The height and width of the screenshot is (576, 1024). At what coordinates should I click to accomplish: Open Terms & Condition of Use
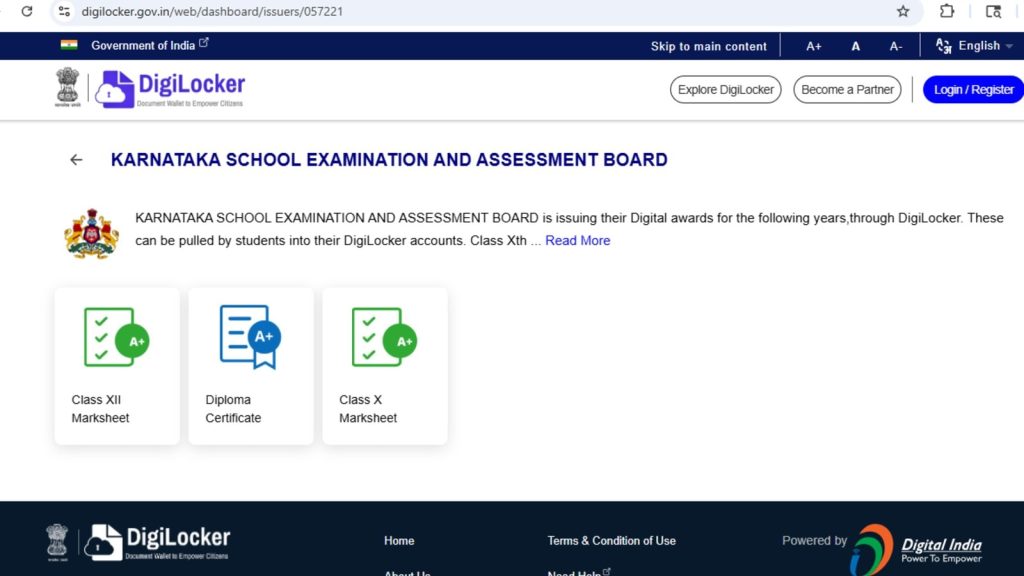(611, 540)
